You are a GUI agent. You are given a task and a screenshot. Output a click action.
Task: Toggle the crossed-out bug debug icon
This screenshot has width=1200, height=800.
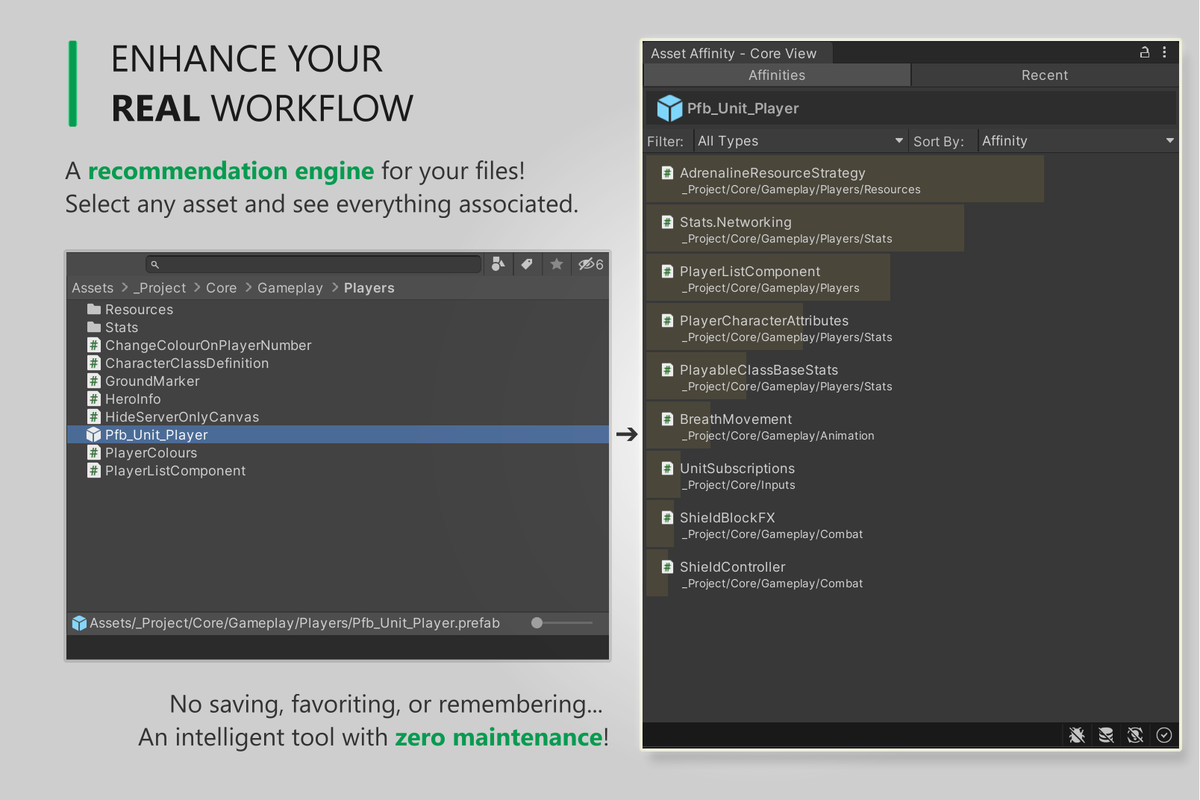(1076, 735)
